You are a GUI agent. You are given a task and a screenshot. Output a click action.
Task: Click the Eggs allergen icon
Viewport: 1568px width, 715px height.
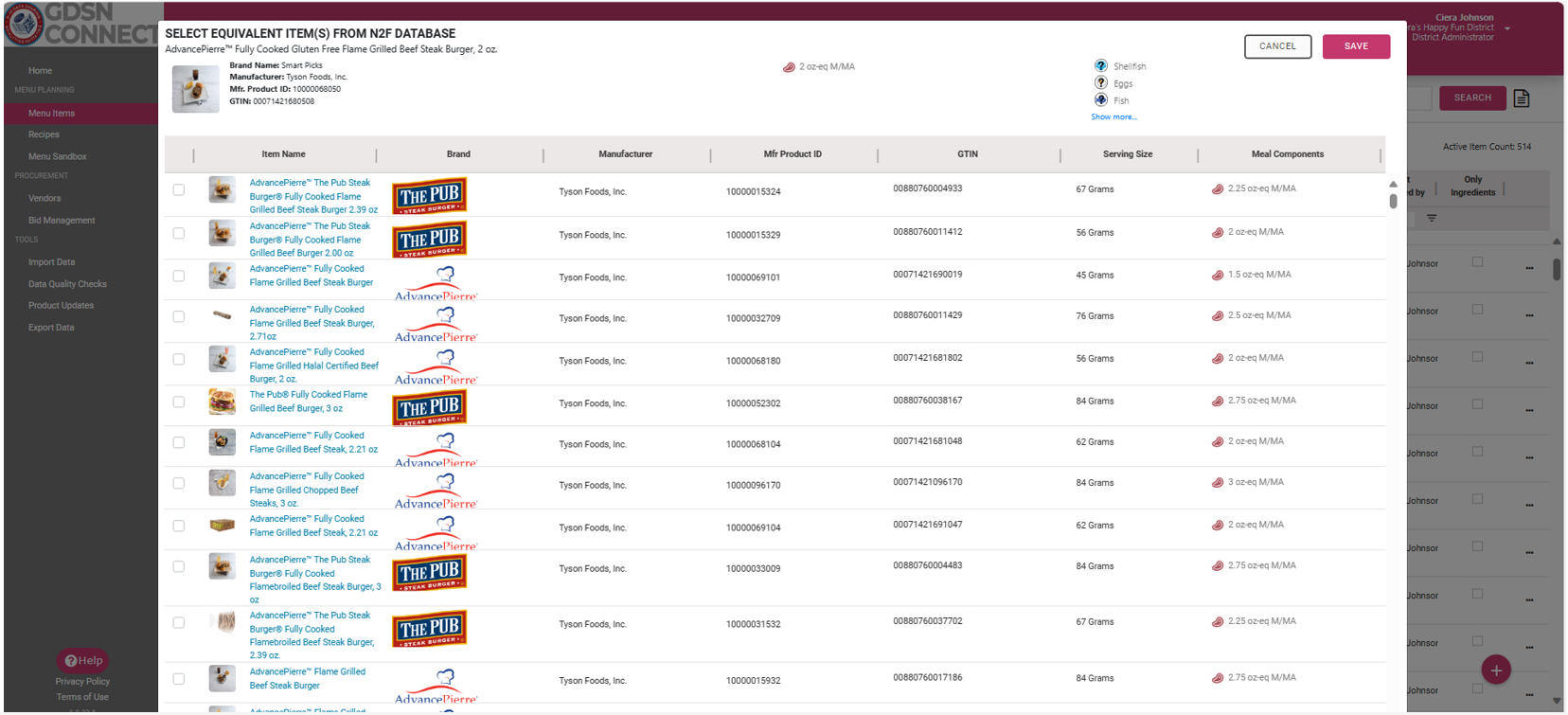(1101, 83)
